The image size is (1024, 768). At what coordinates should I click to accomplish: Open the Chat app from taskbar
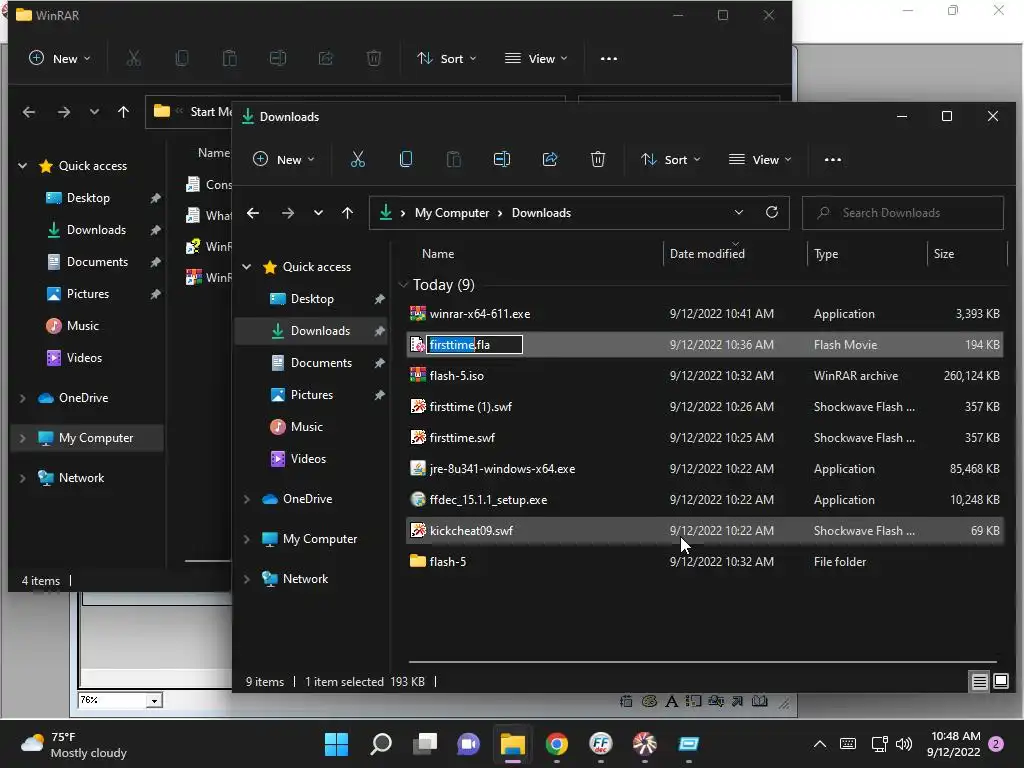(468, 744)
